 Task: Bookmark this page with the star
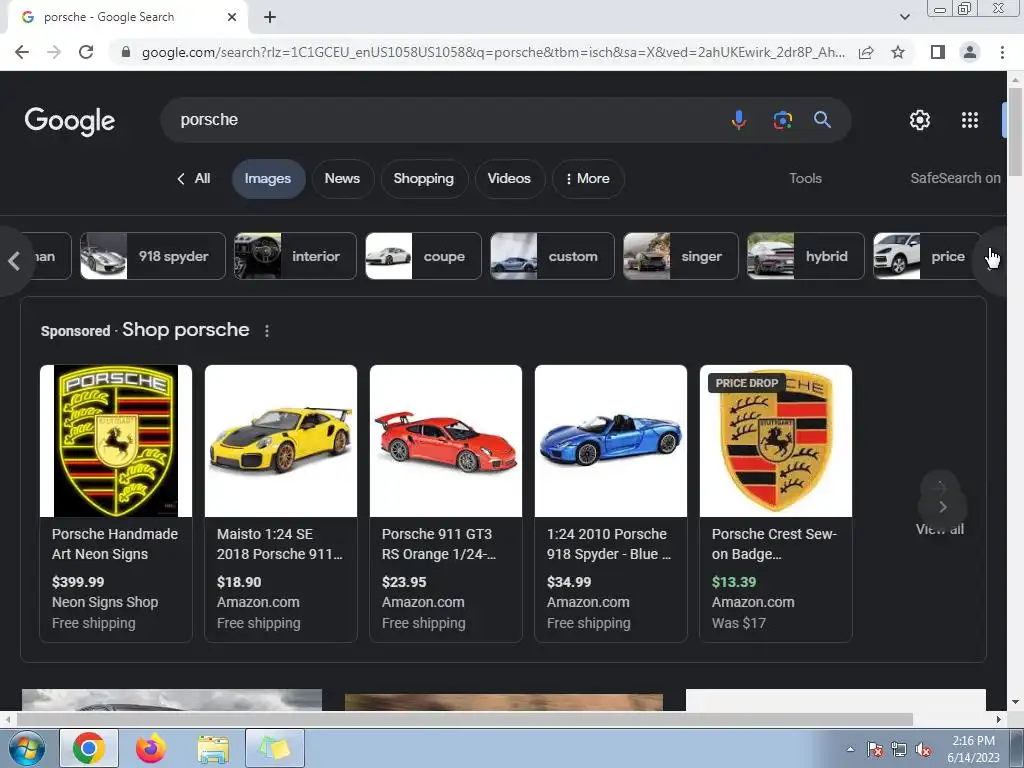point(898,52)
